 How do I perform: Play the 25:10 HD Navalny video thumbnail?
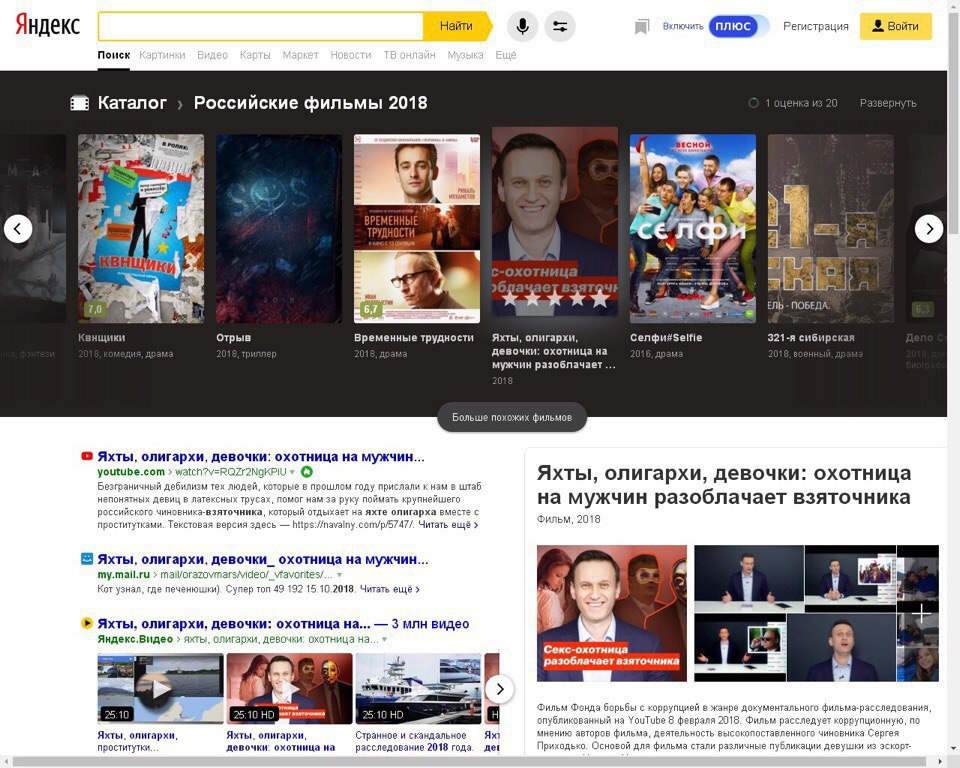290,688
